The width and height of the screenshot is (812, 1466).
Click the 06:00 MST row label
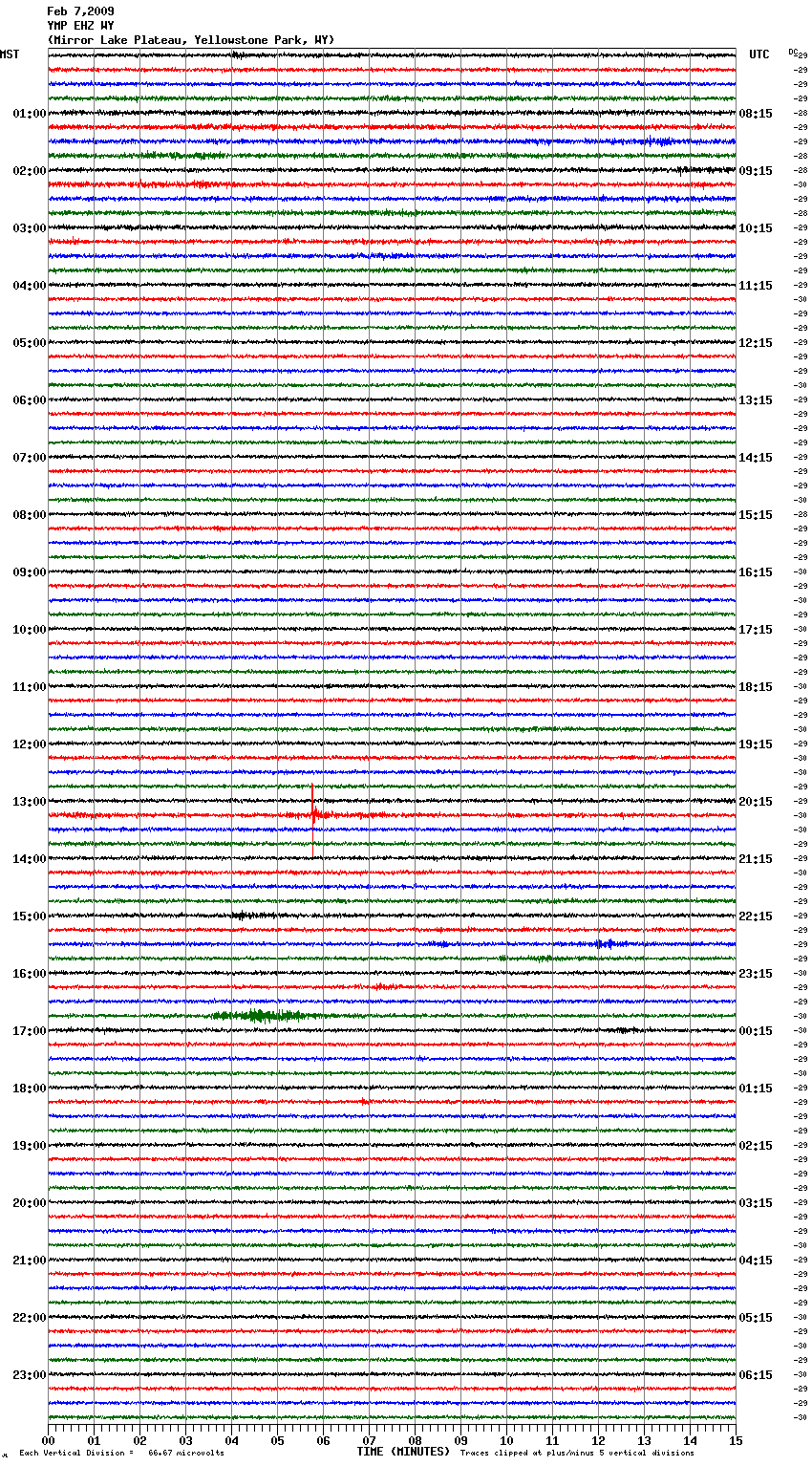[x=30, y=400]
